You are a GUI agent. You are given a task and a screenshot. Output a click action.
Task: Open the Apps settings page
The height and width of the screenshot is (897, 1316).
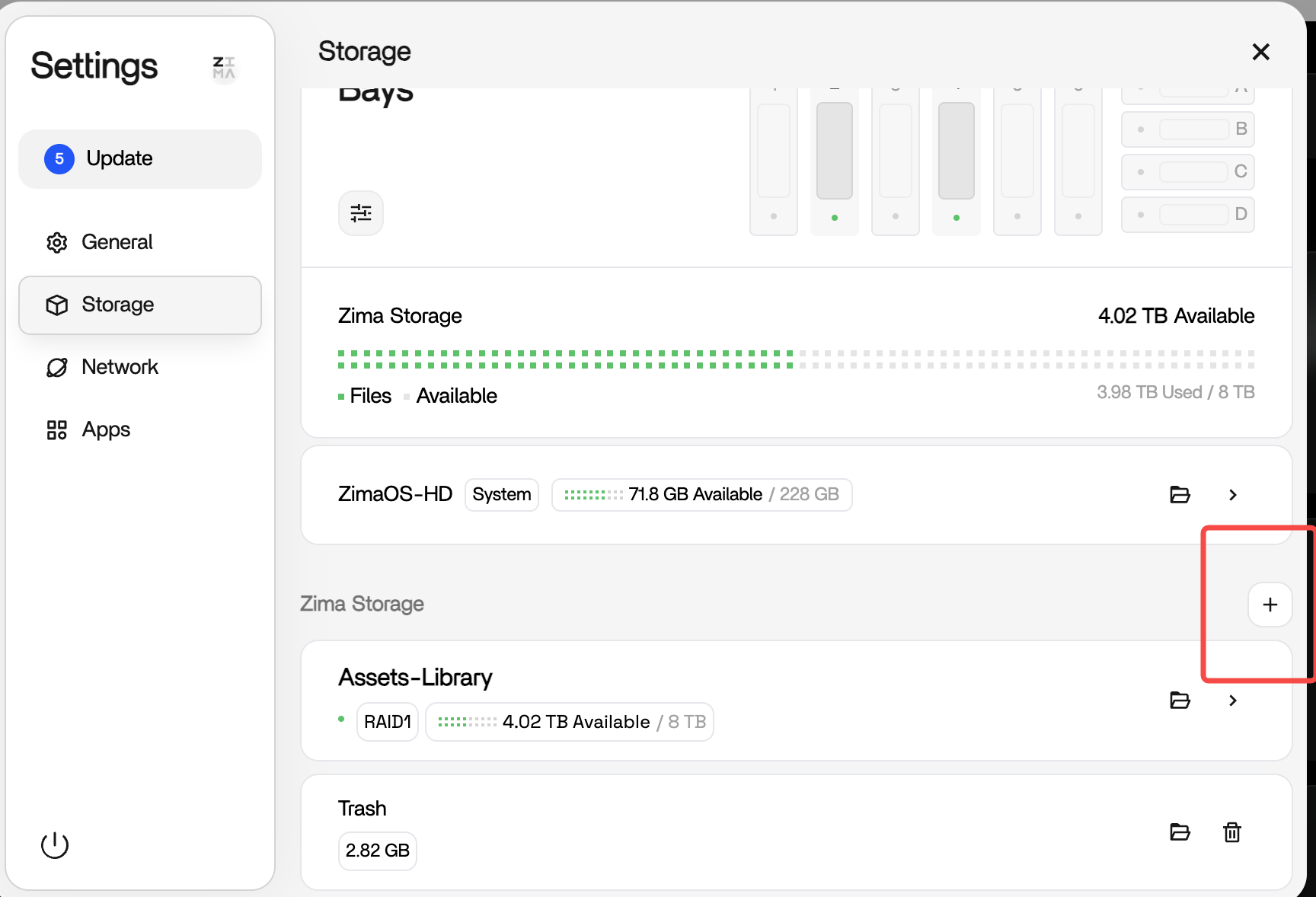pos(106,430)
